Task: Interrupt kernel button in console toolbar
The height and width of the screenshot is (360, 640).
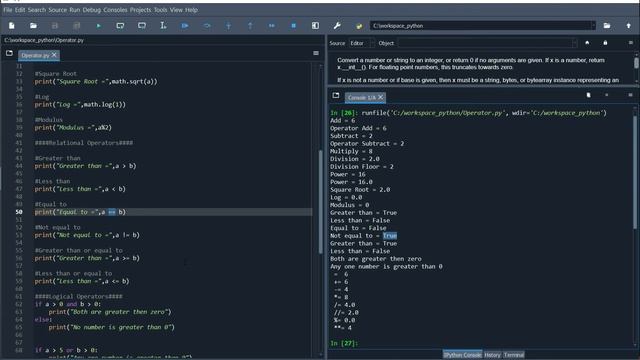Action: 607,95
